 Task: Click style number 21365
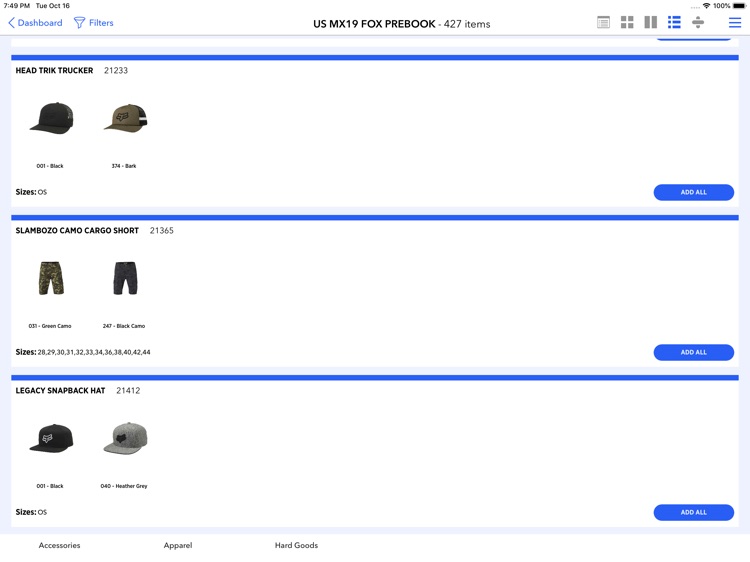[x=162, y=231]
